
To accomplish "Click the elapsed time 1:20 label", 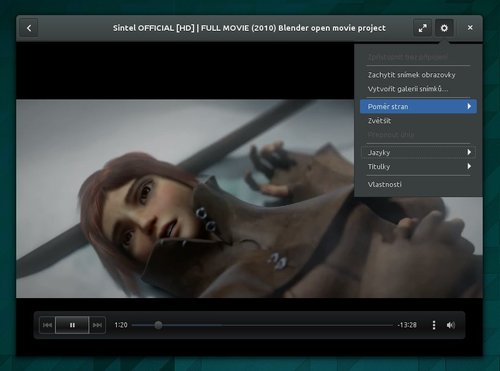I will 121,325.
